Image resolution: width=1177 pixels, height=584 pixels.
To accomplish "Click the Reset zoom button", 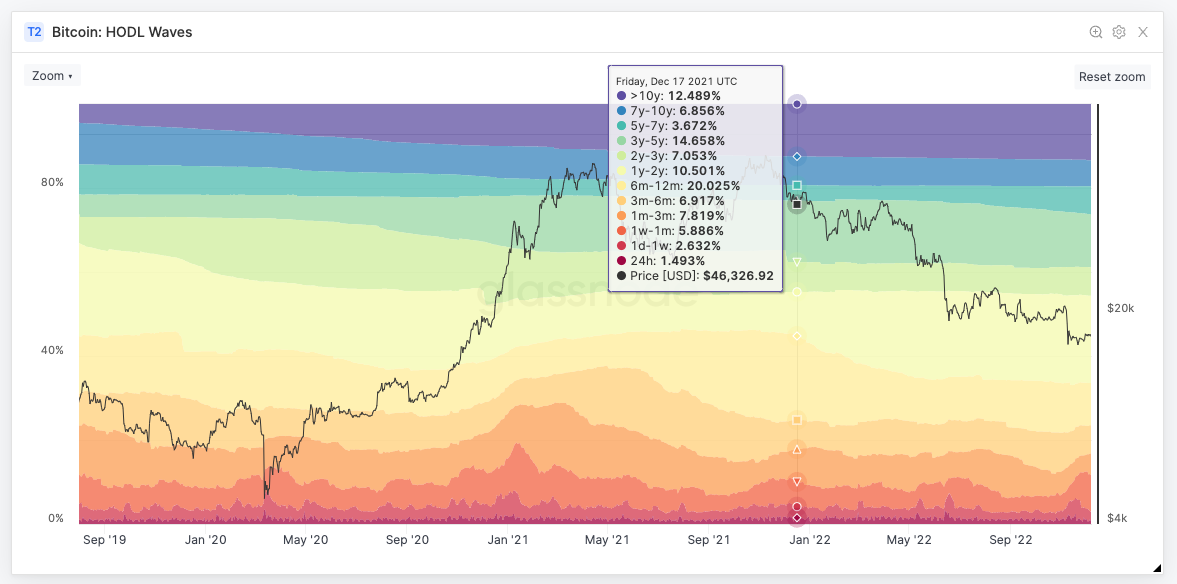I will [x=1112, y=76].
